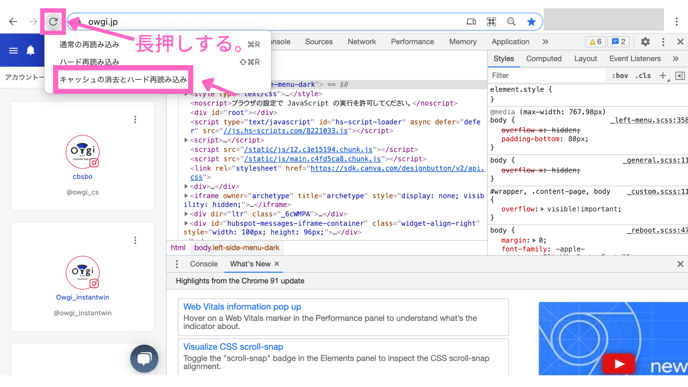Toggle :hov element state panel
Image resolution: width=688 pixels, height=387 pixels.
tap(620, 76)
